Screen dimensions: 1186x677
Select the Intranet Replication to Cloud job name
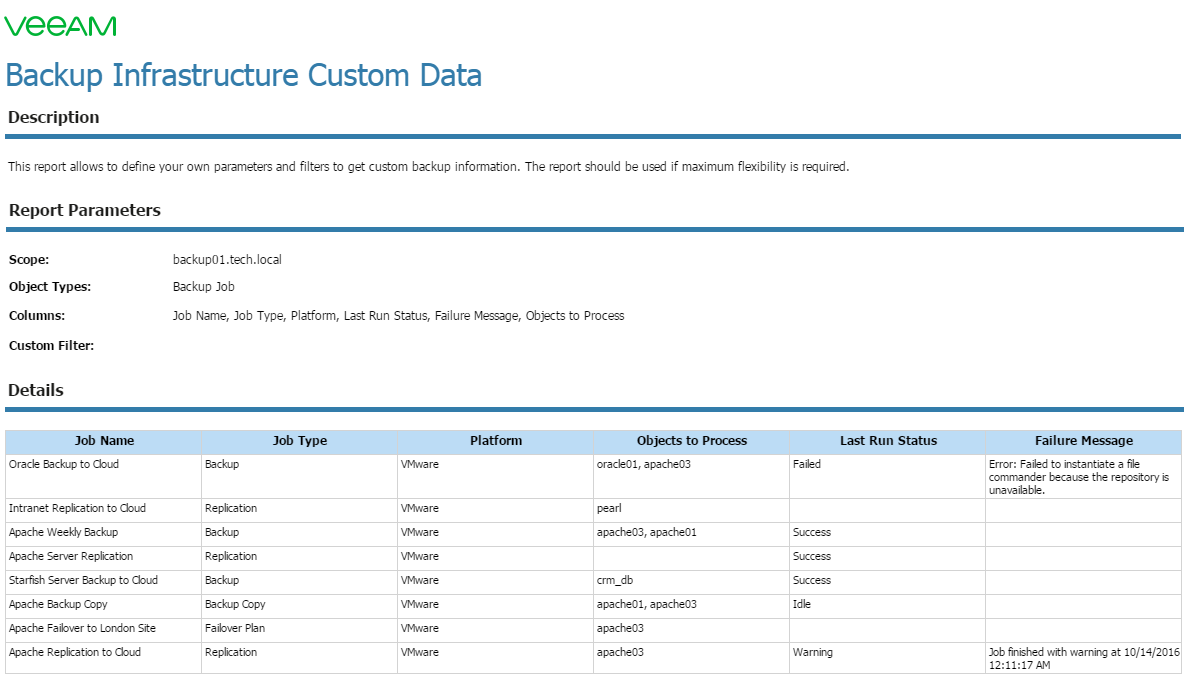[x=77, y=508]
